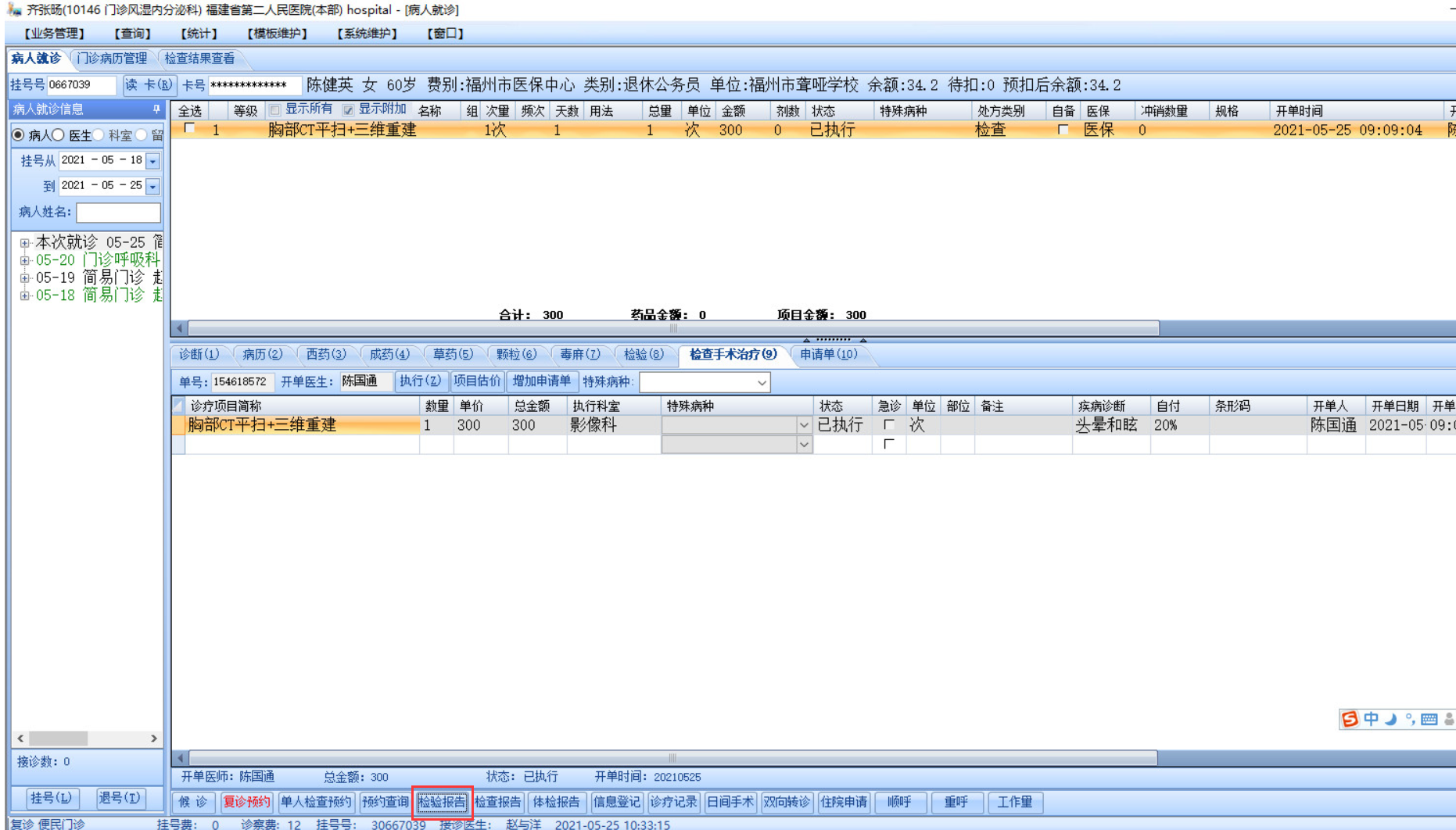Pin the 病人就诊信息 panel
This screenshot has height=830, width=1456.
[x=156, y=109]
